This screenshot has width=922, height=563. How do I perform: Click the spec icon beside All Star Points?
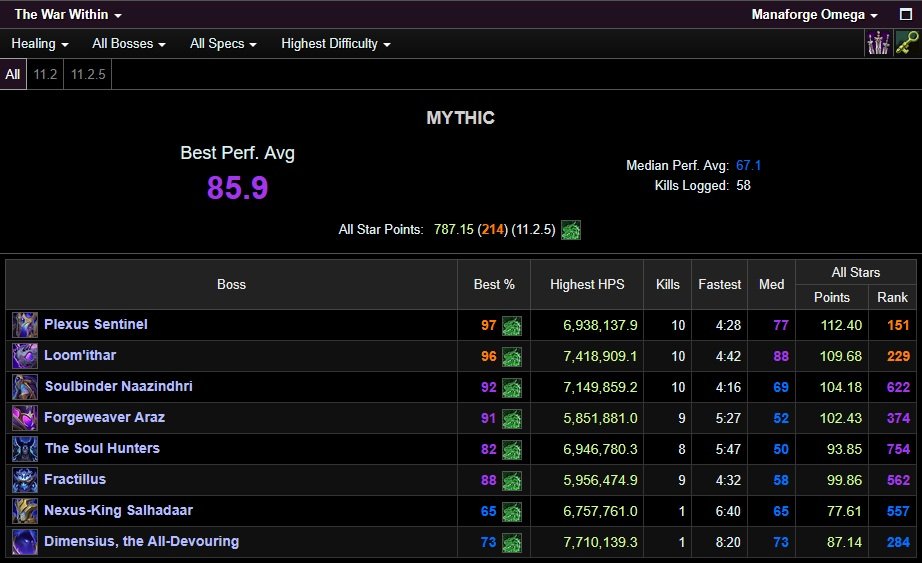click(x=571, y=230)
